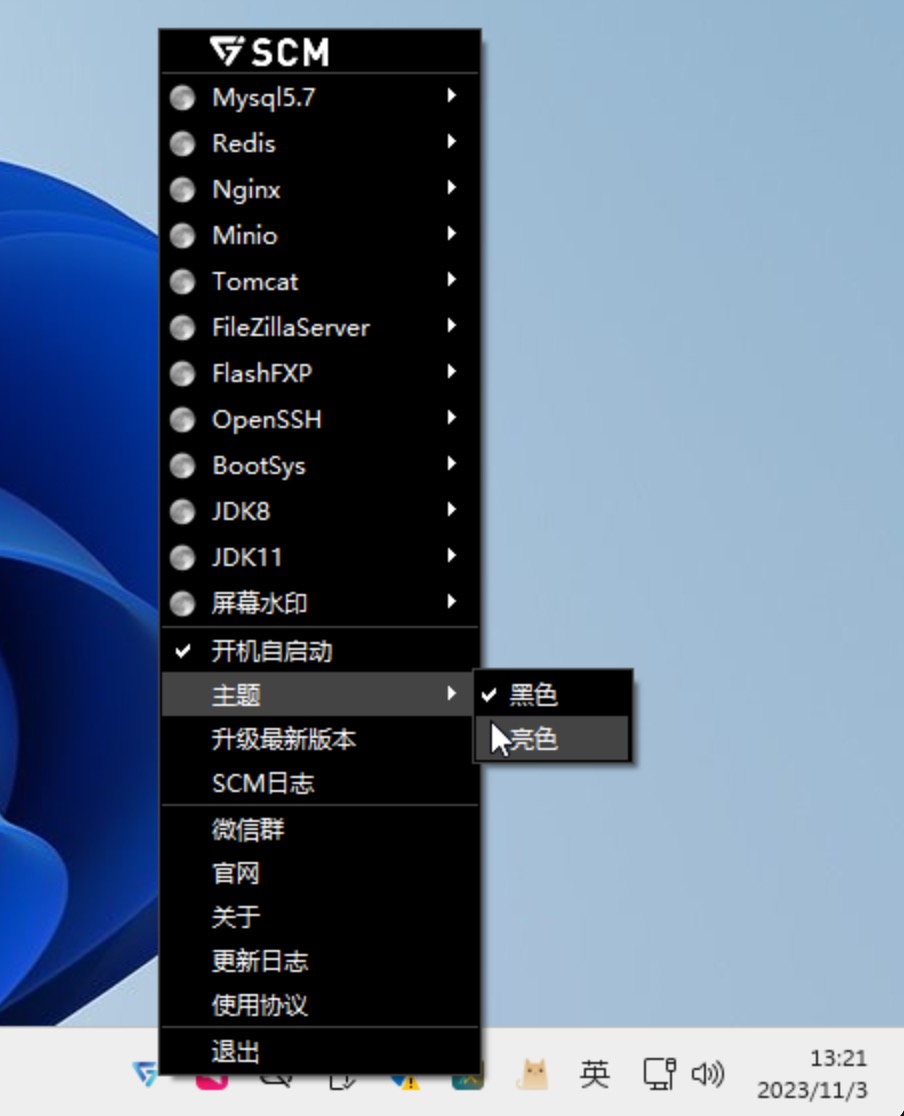Click the status dot beside 屏幕水印
904x1116 pixels.
coord(182,604)
